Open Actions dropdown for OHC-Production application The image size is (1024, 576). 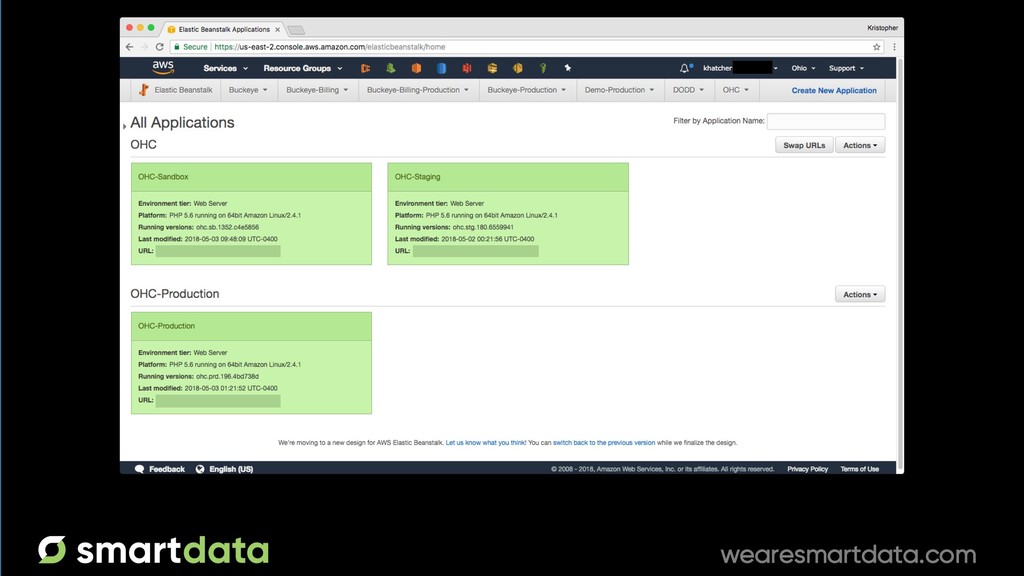click(860, 295)
